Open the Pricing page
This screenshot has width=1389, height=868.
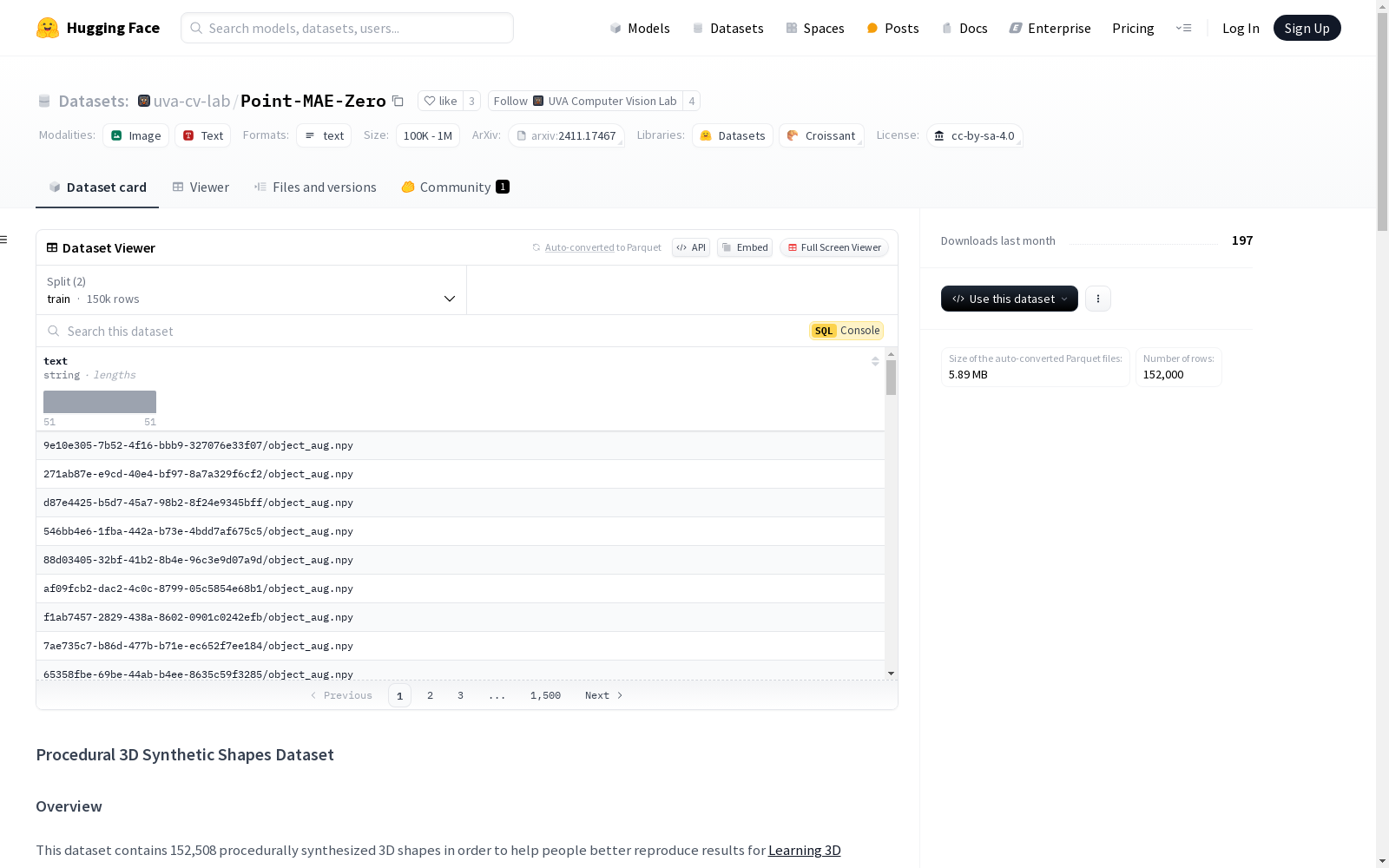(x=1133, y=28)
